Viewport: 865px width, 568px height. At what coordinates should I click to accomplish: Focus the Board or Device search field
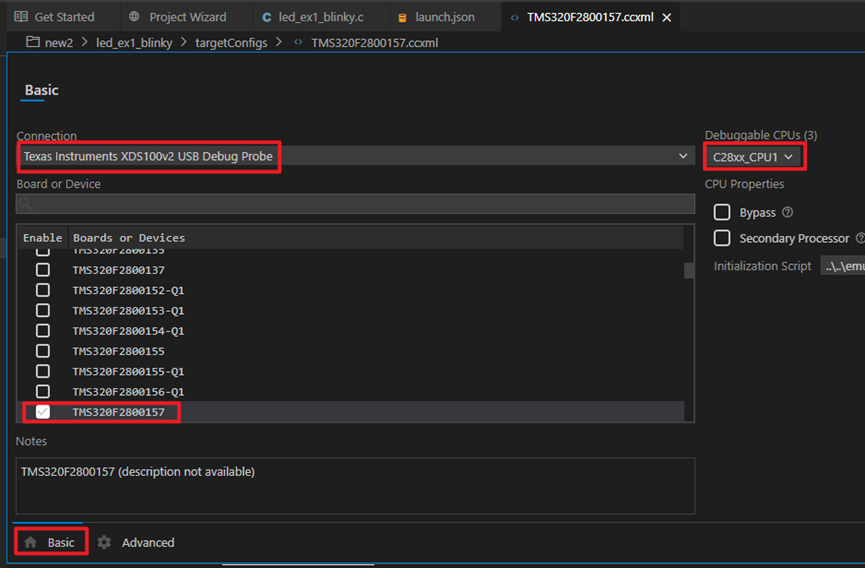tap(355, 203)
